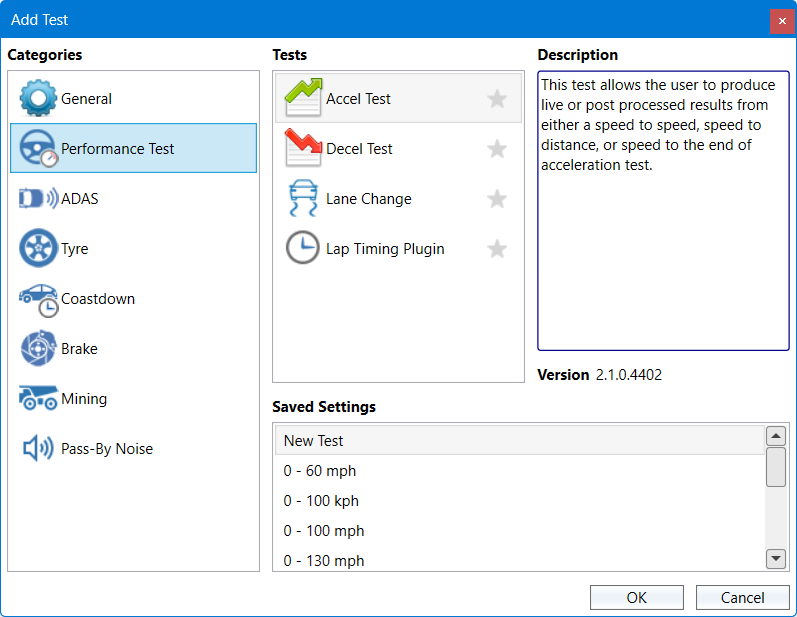Choose the 0 - 60 mph saved setting
Viewport: 797px width, 617px height.
pos(320,471)
